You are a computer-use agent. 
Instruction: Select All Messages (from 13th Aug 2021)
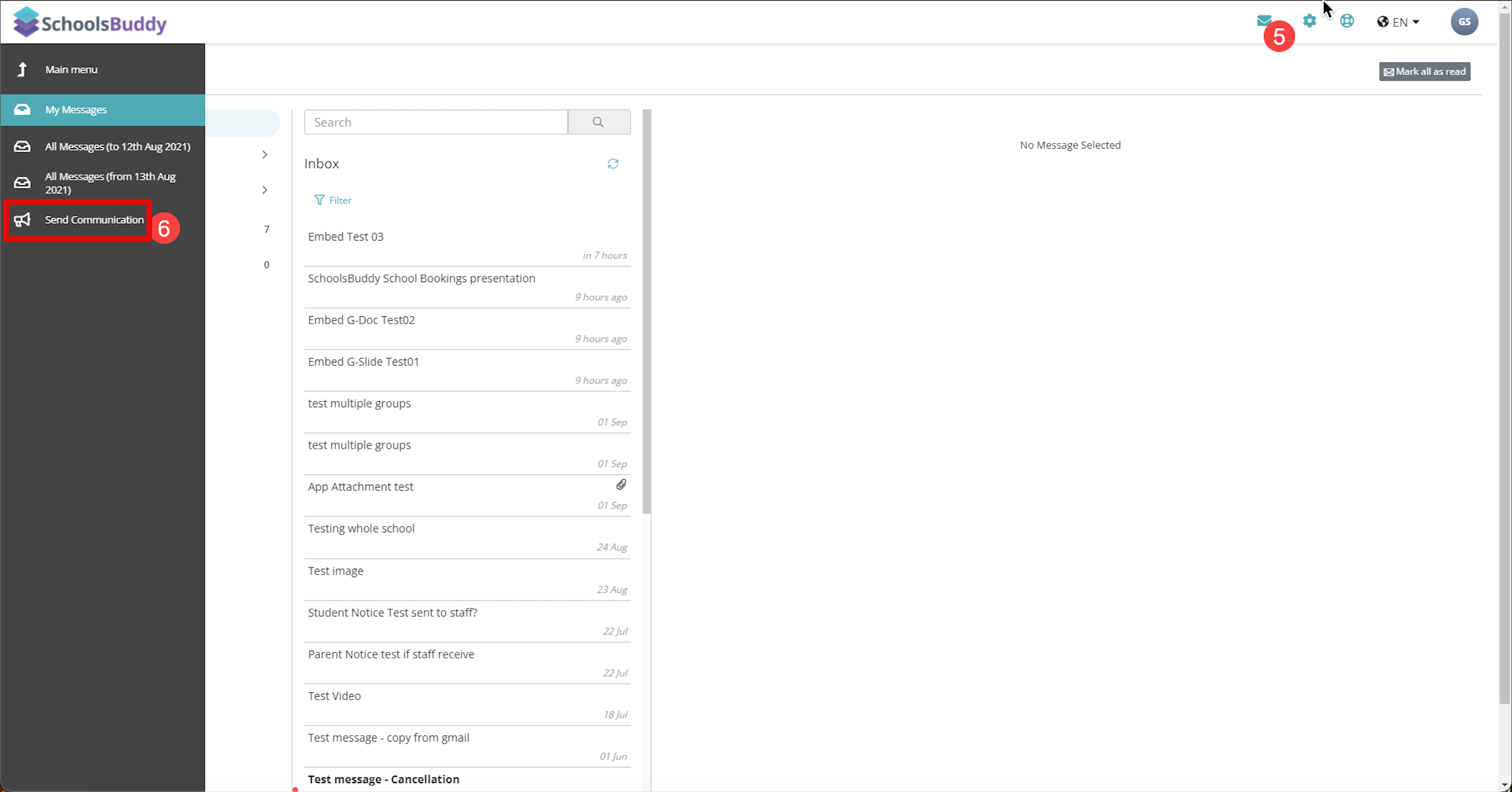coord(110,183)
